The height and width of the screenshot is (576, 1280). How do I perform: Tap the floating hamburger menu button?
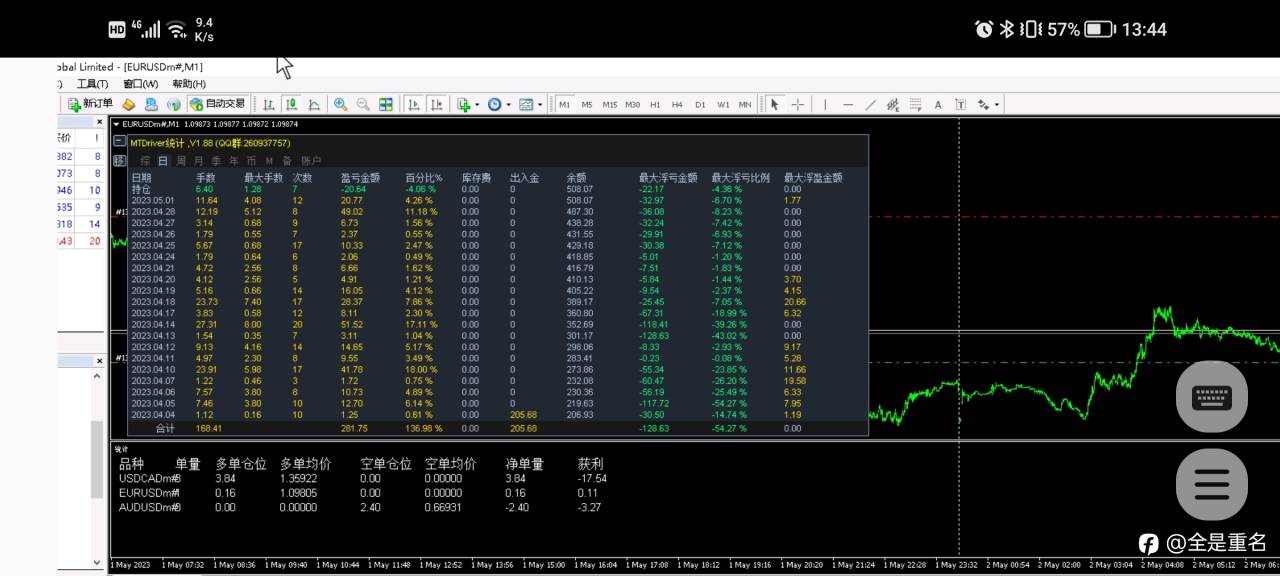click(1211, 485)
